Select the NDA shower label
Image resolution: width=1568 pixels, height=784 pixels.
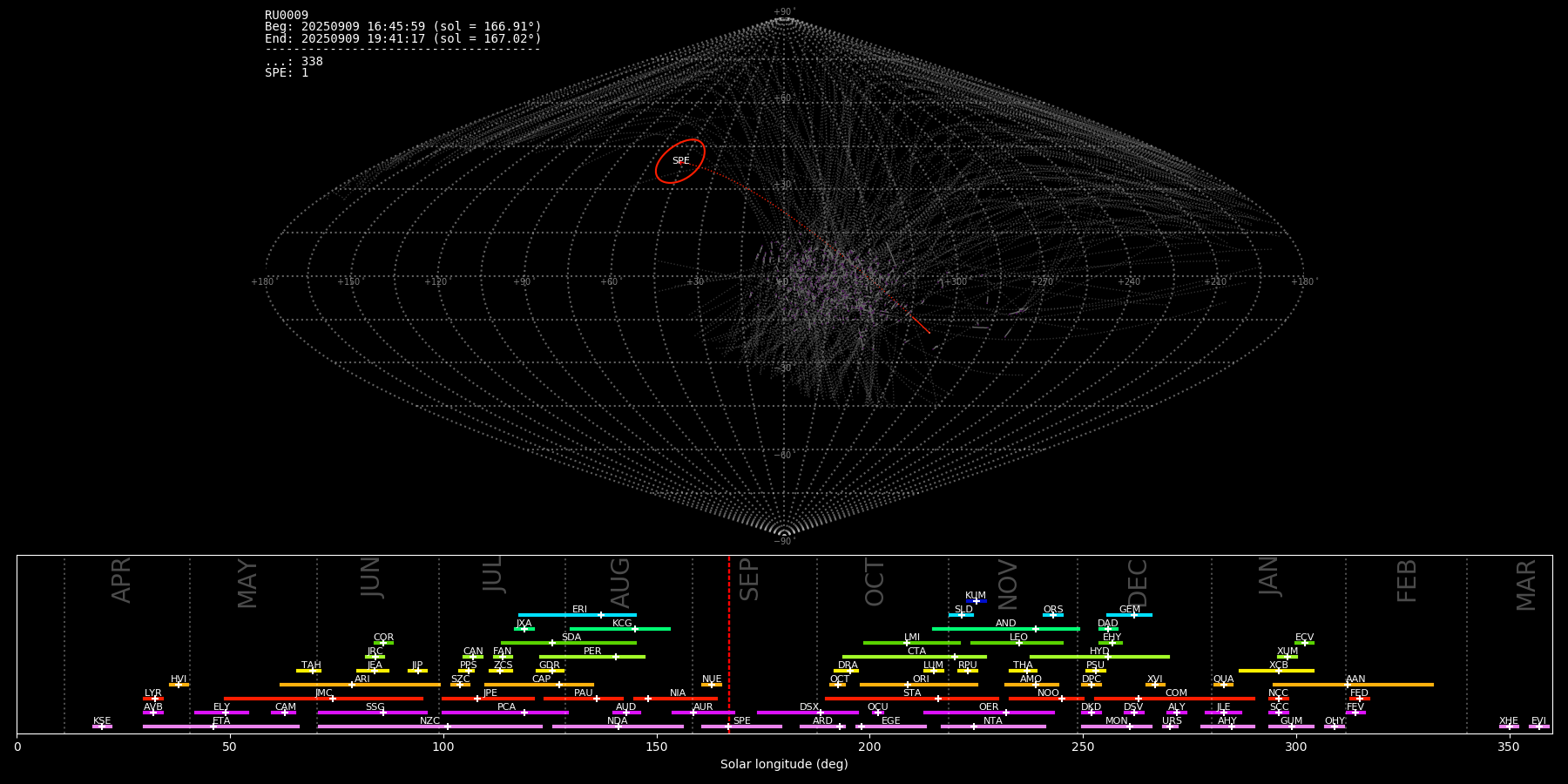pos(618,721)
